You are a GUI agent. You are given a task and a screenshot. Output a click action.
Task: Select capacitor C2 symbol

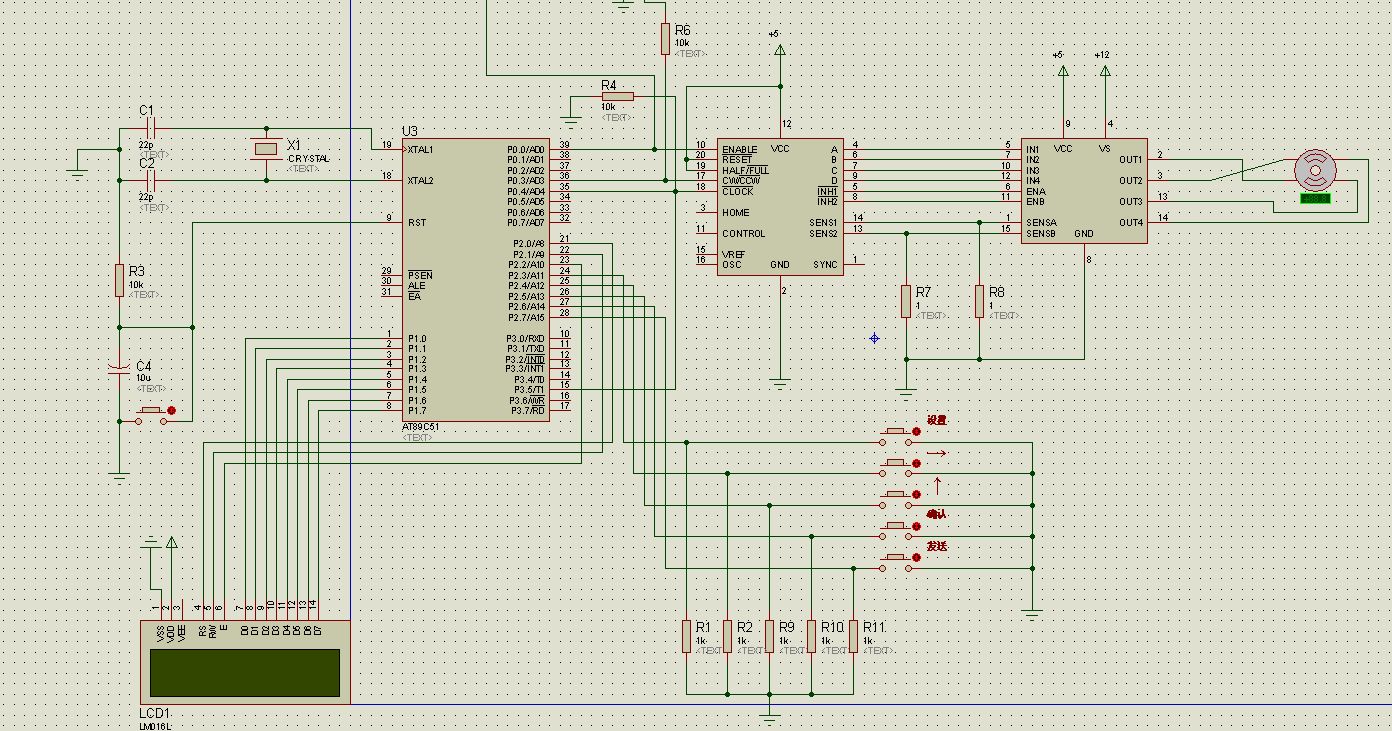point(152,180)
